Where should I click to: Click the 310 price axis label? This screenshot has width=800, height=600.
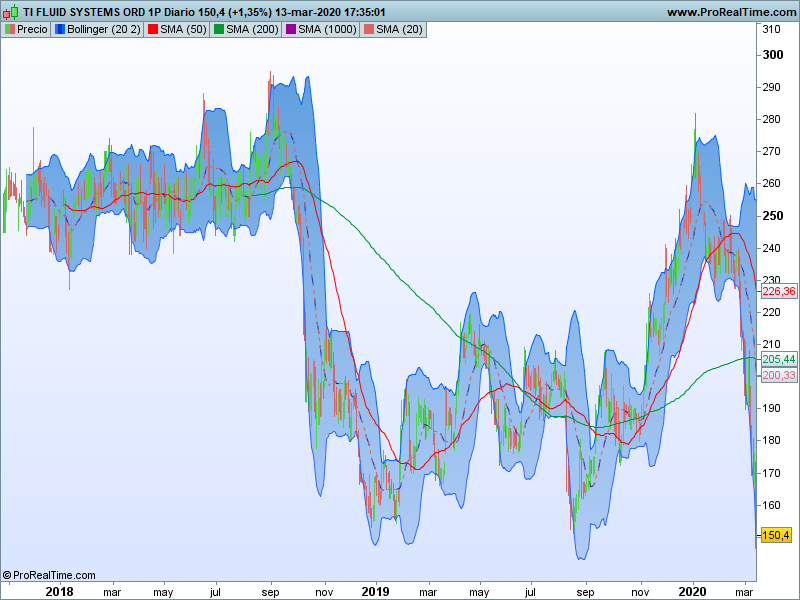pyautogui.click(x=771, y=29)
